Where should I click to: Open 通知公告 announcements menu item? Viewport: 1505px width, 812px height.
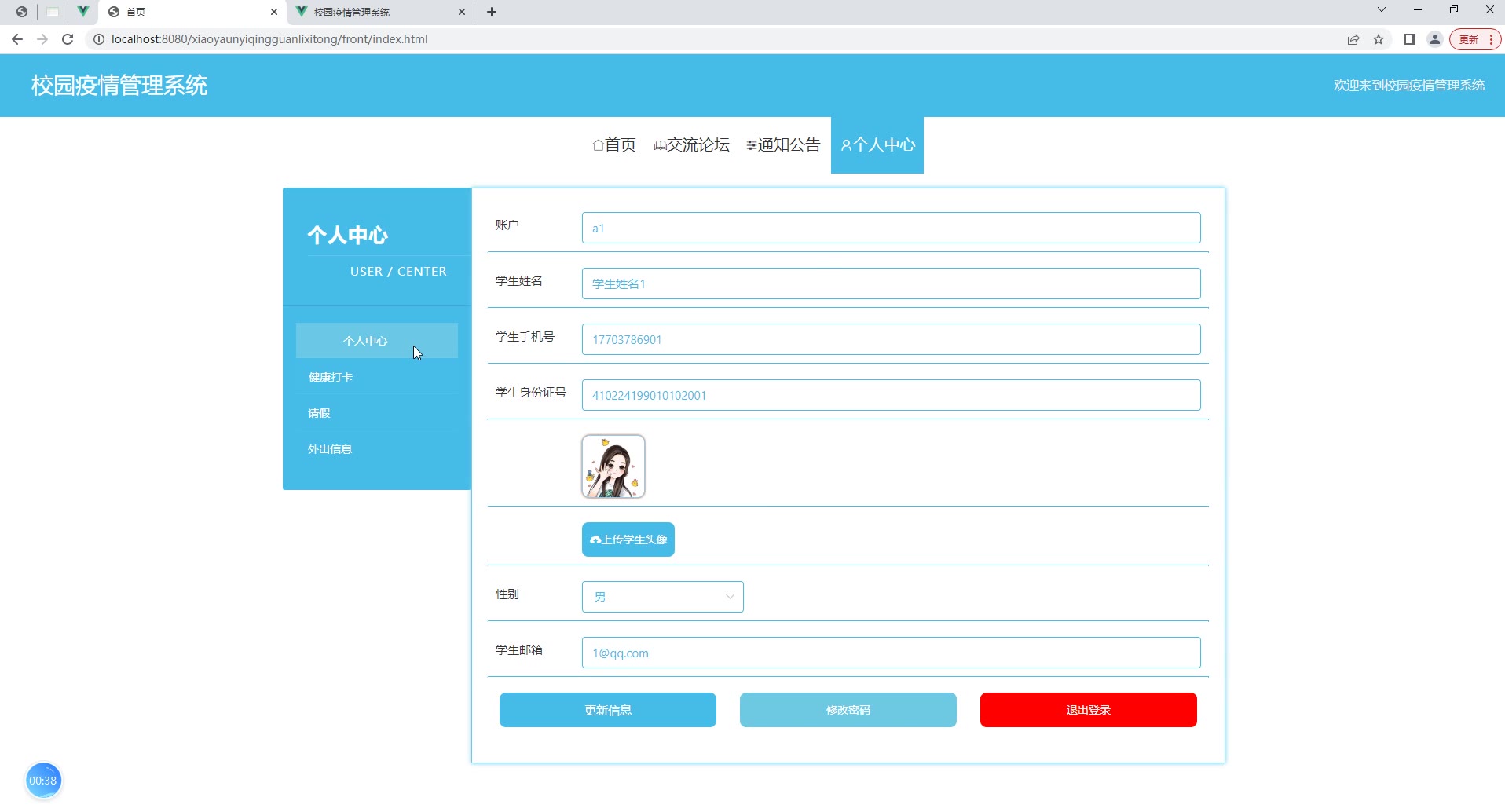click(x=783, y=145)
